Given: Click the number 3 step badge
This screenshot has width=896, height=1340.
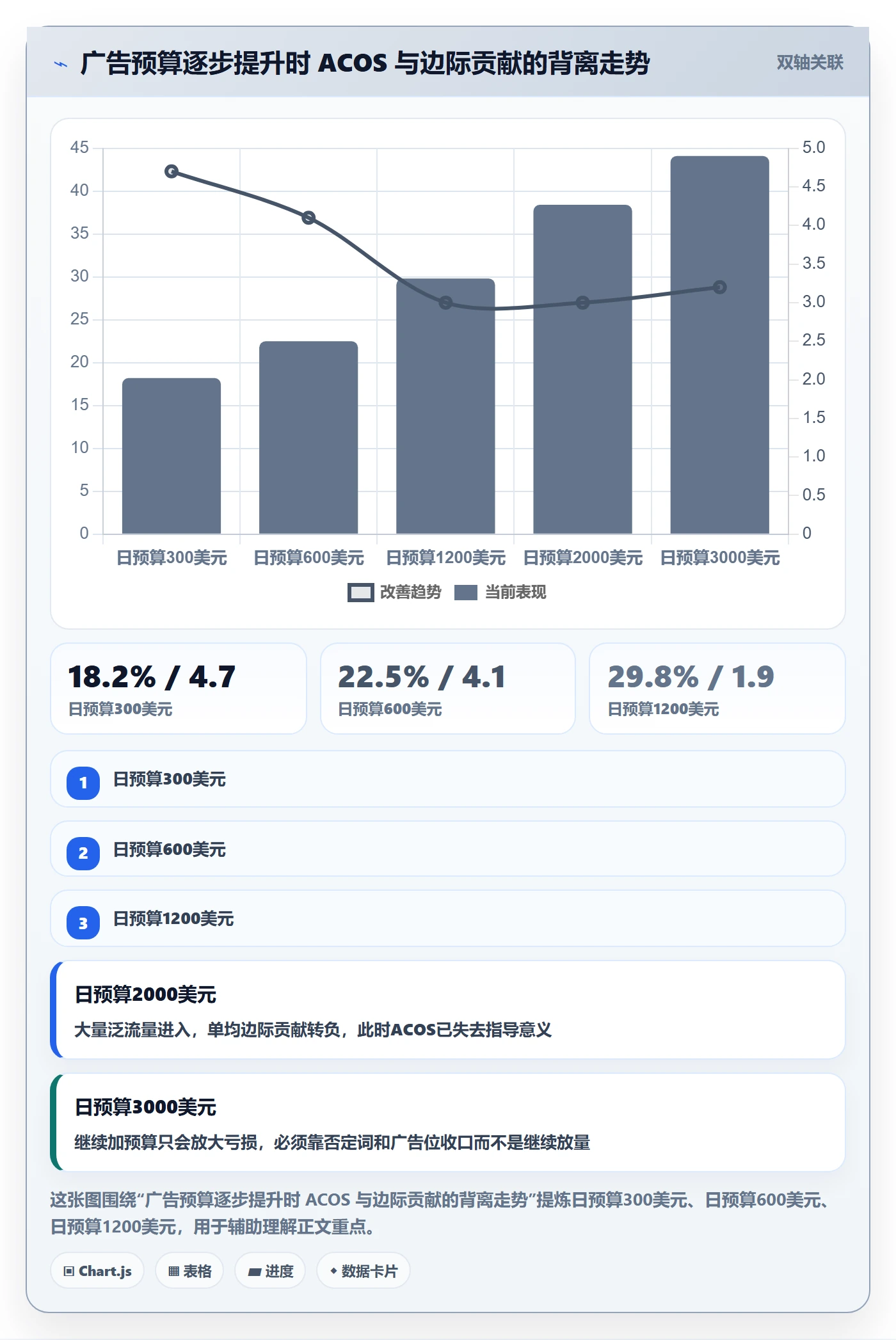Looking at the screenshot, I should [x=83, y=923].
